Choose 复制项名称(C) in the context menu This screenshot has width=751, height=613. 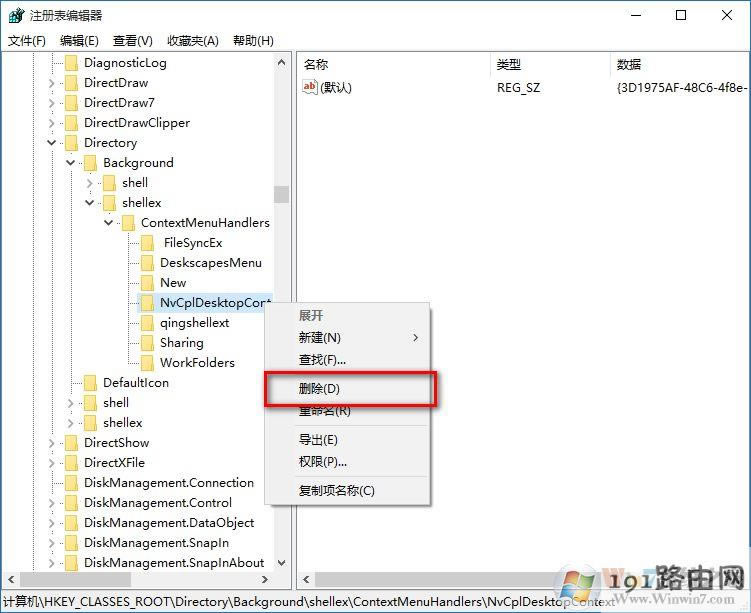tap(348, 490)
